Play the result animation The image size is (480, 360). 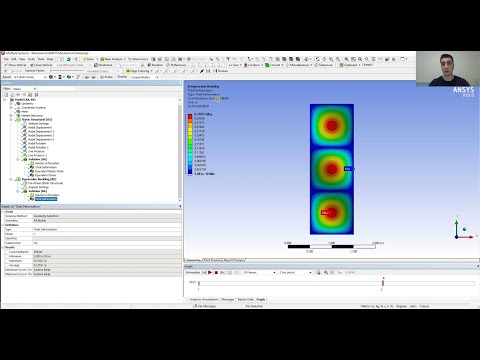click(210, 272)
